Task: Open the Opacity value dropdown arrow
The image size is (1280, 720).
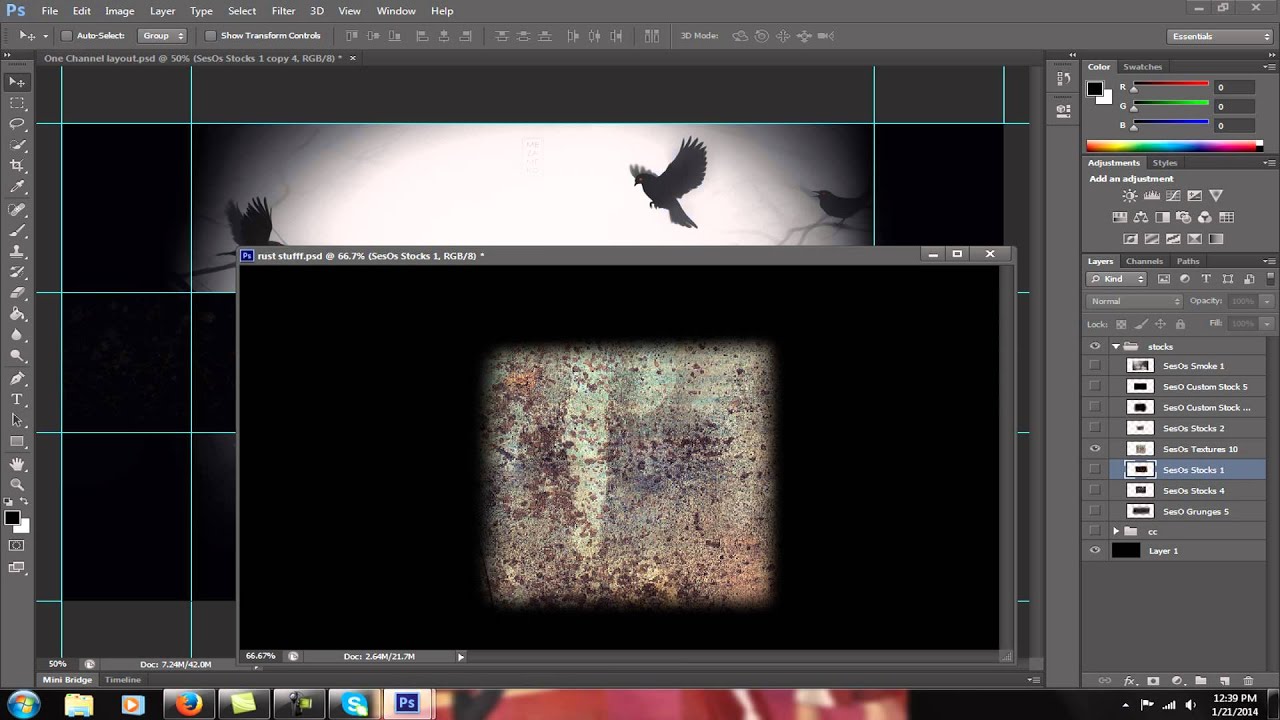Action: [x=1267, y=301]
